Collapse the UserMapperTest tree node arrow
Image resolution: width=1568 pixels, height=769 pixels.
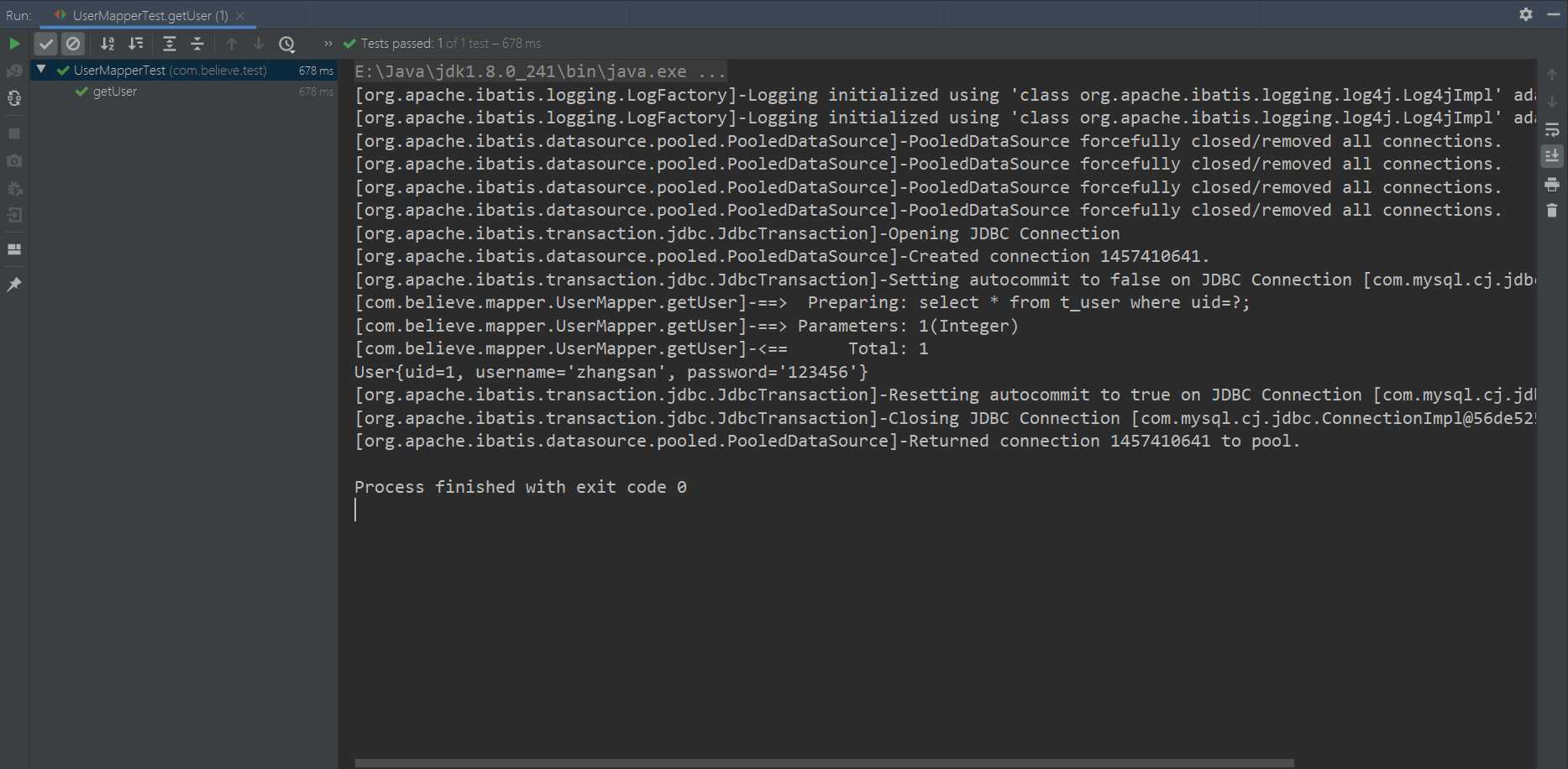(41, 70)
